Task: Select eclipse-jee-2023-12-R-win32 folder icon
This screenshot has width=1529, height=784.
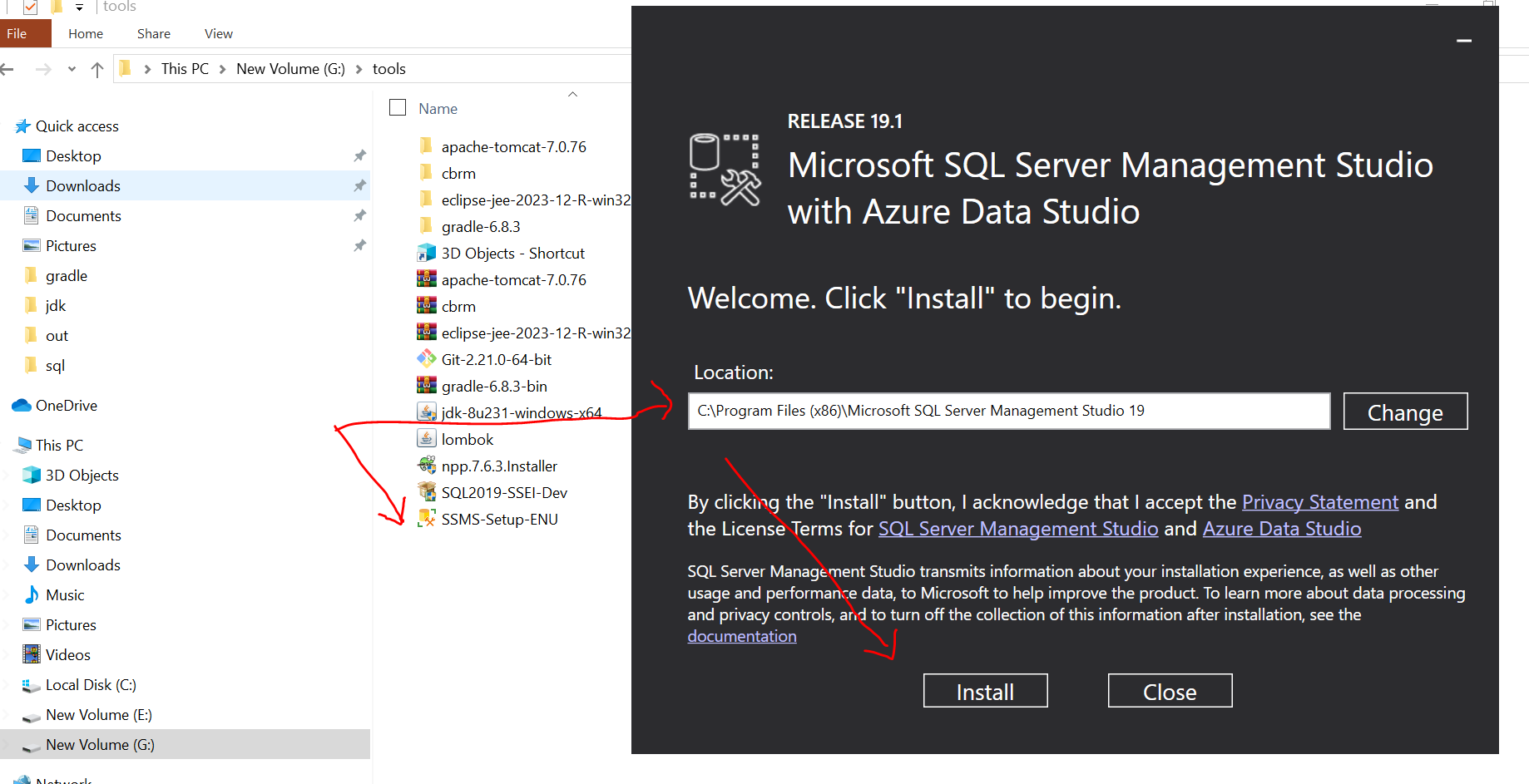Action: pyautogui.click(x=427, y=200)
